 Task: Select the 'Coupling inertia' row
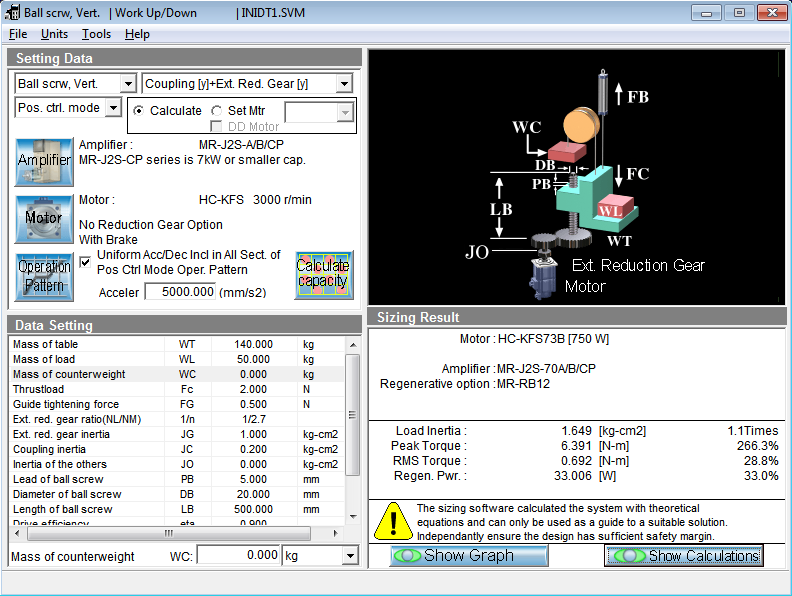pyautogui.click(x=177, y=449)
